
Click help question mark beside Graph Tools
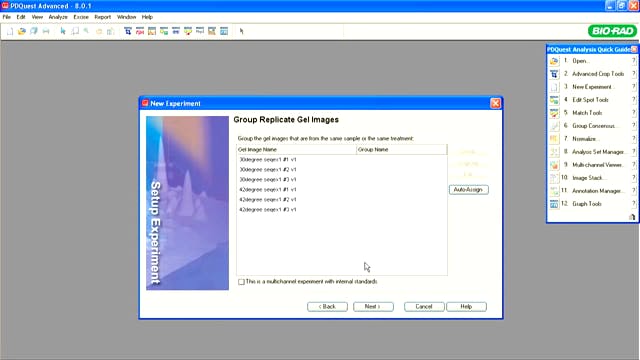click(633, 204)
